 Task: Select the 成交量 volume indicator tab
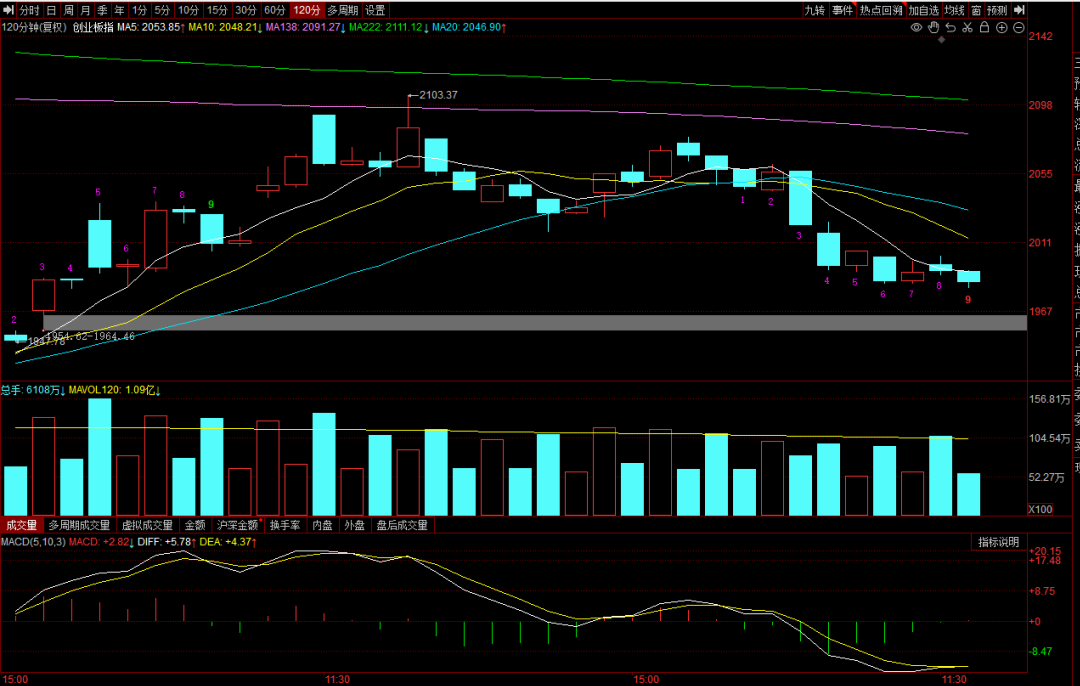point(21,525)
